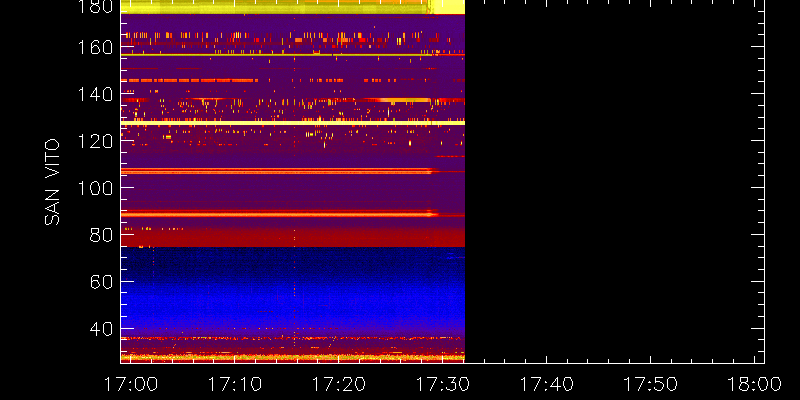Select the 17:10 time axis label
The image size is (800, 400).
(x=233, y=384)
